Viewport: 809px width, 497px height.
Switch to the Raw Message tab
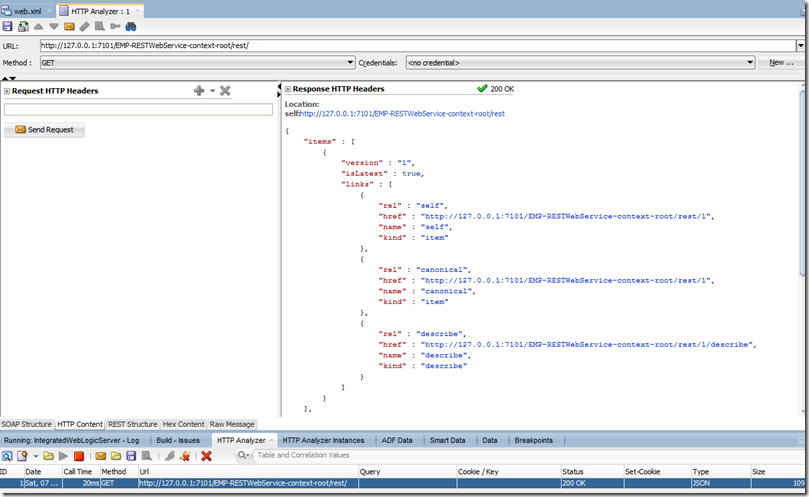[x=233, y=424]
